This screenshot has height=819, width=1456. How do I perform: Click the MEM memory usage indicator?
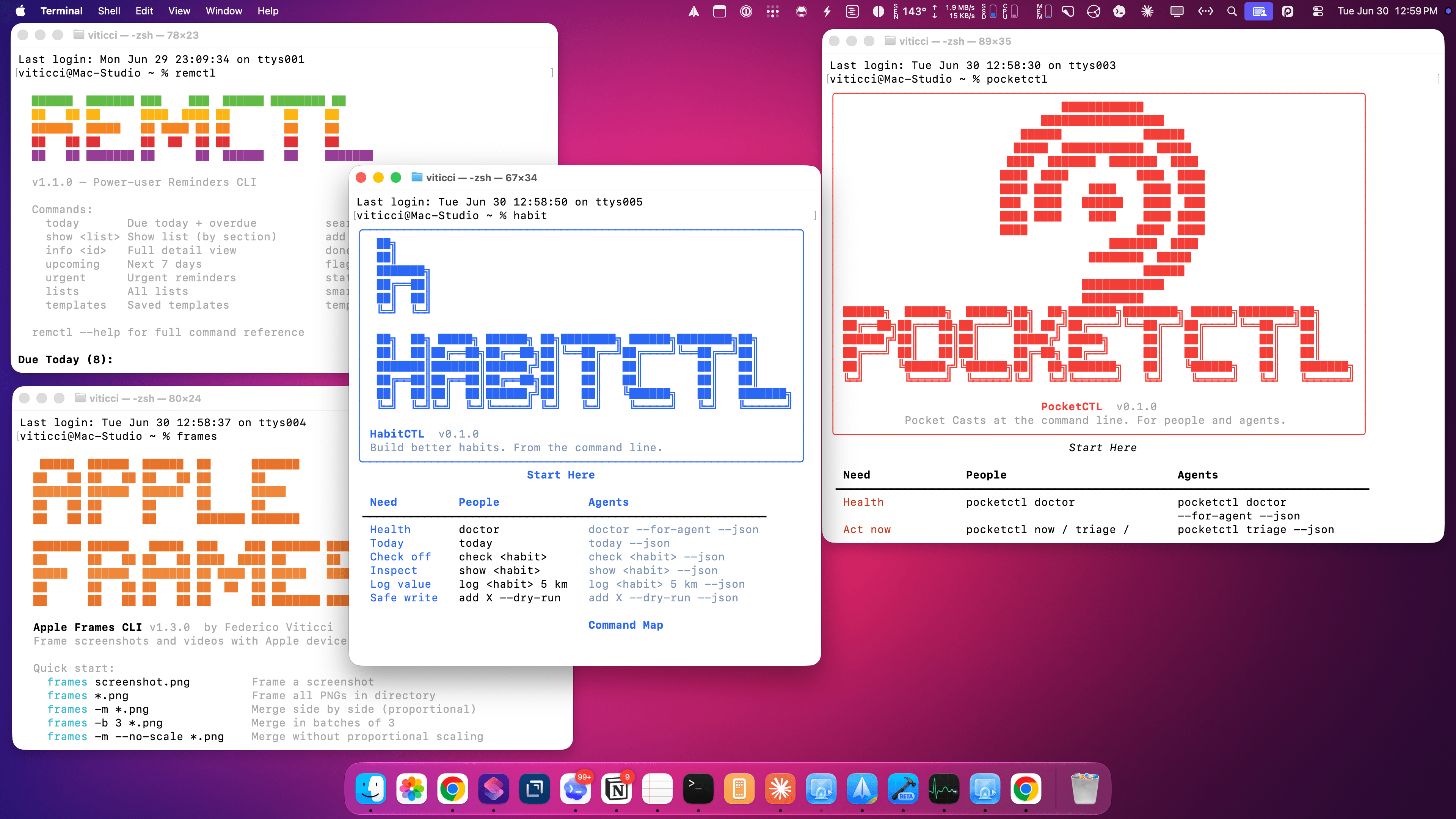[1044, 11]
